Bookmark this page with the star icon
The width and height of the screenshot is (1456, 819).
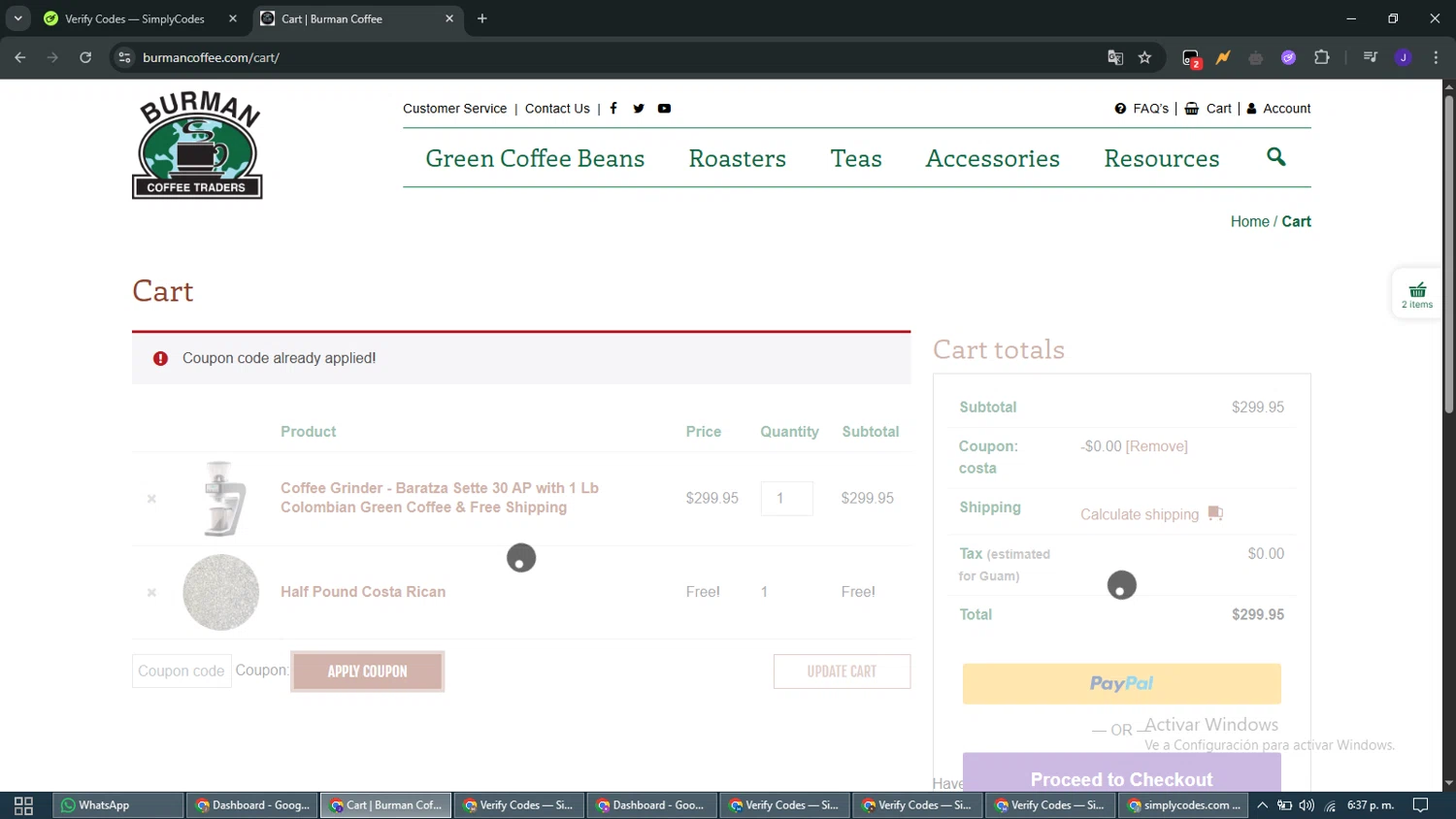click(x=1144, y=57)
